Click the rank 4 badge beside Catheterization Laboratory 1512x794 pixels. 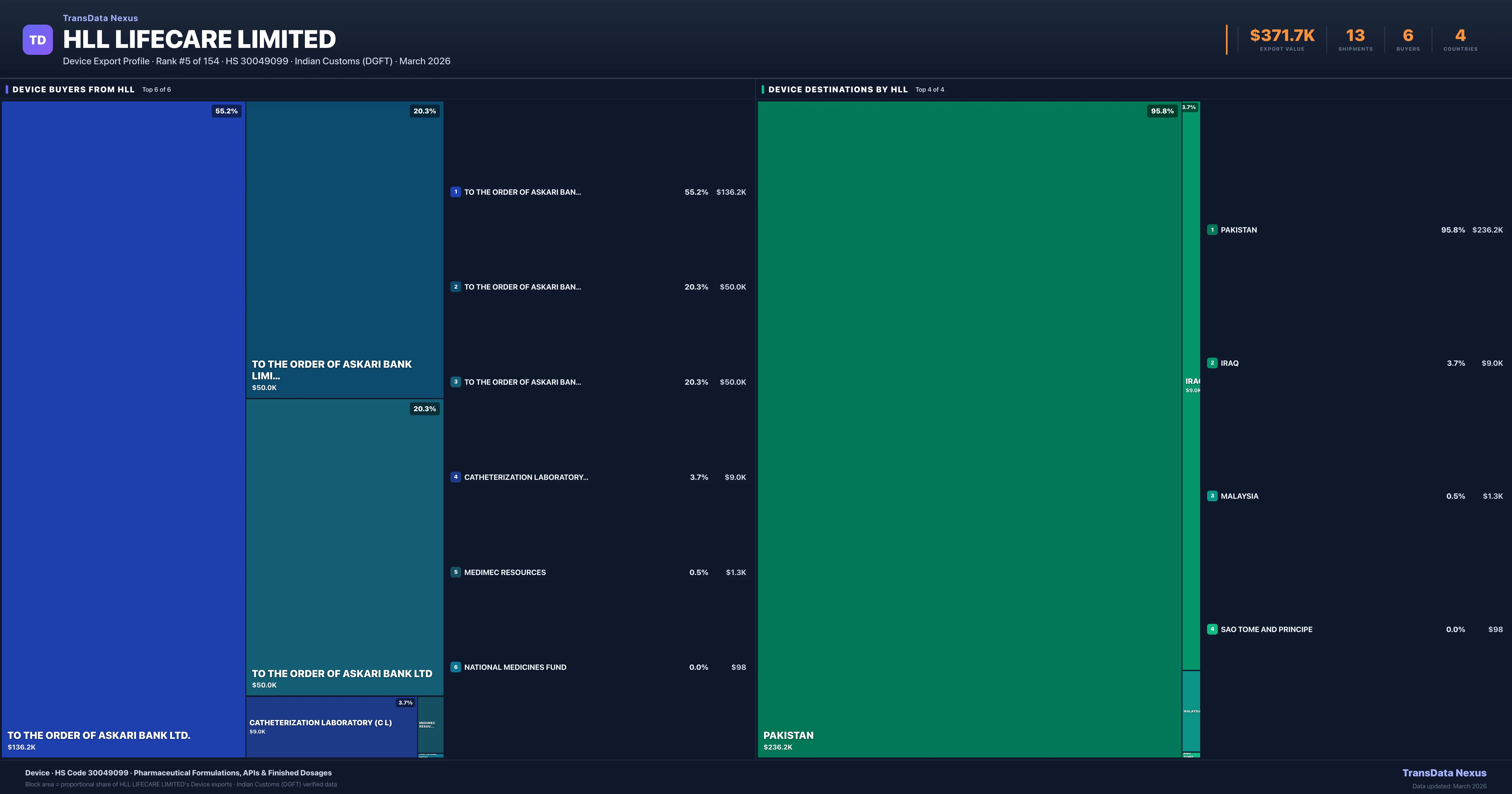click(456, 477)
